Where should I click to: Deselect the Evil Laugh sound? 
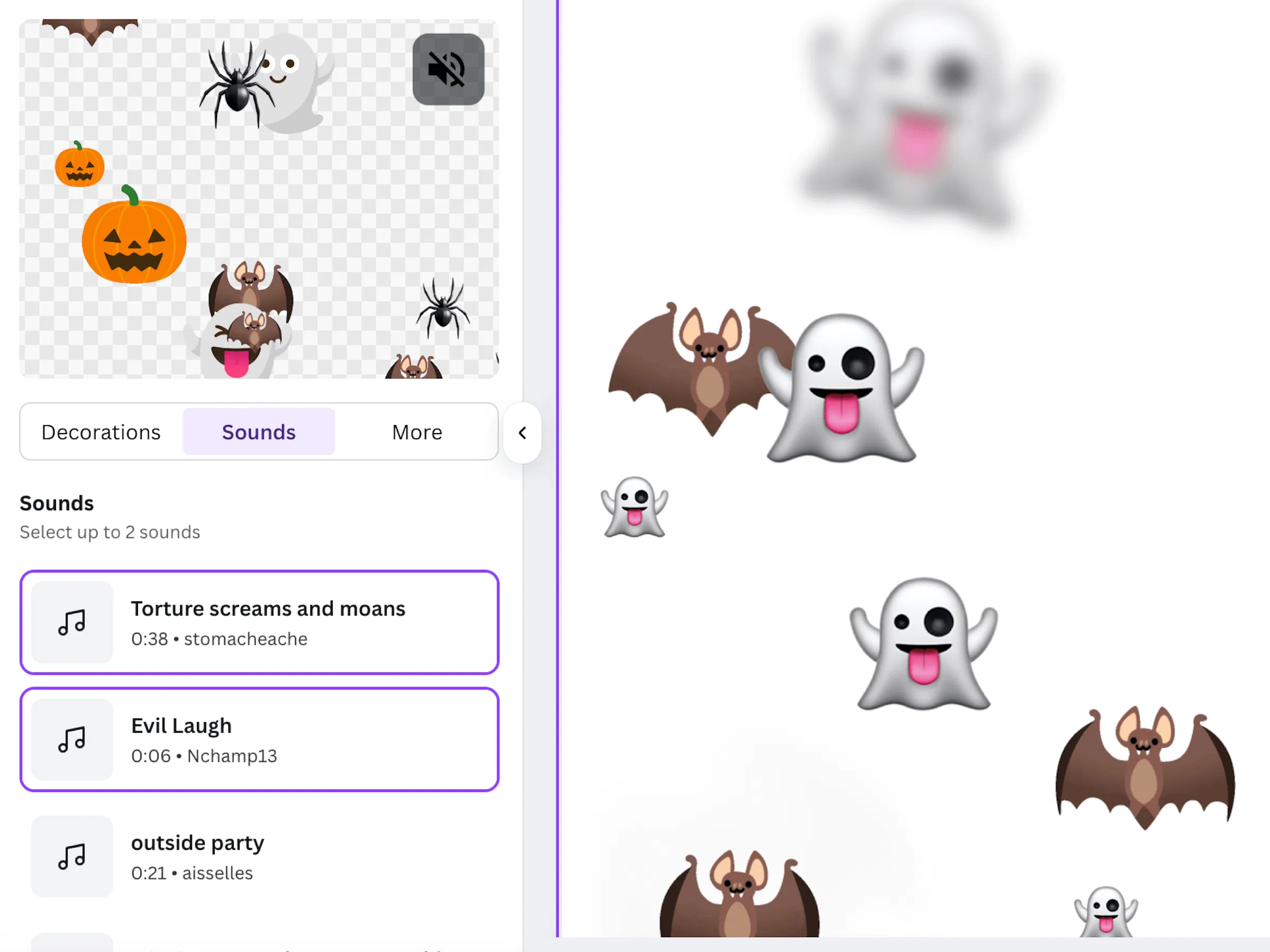(259, 739)
